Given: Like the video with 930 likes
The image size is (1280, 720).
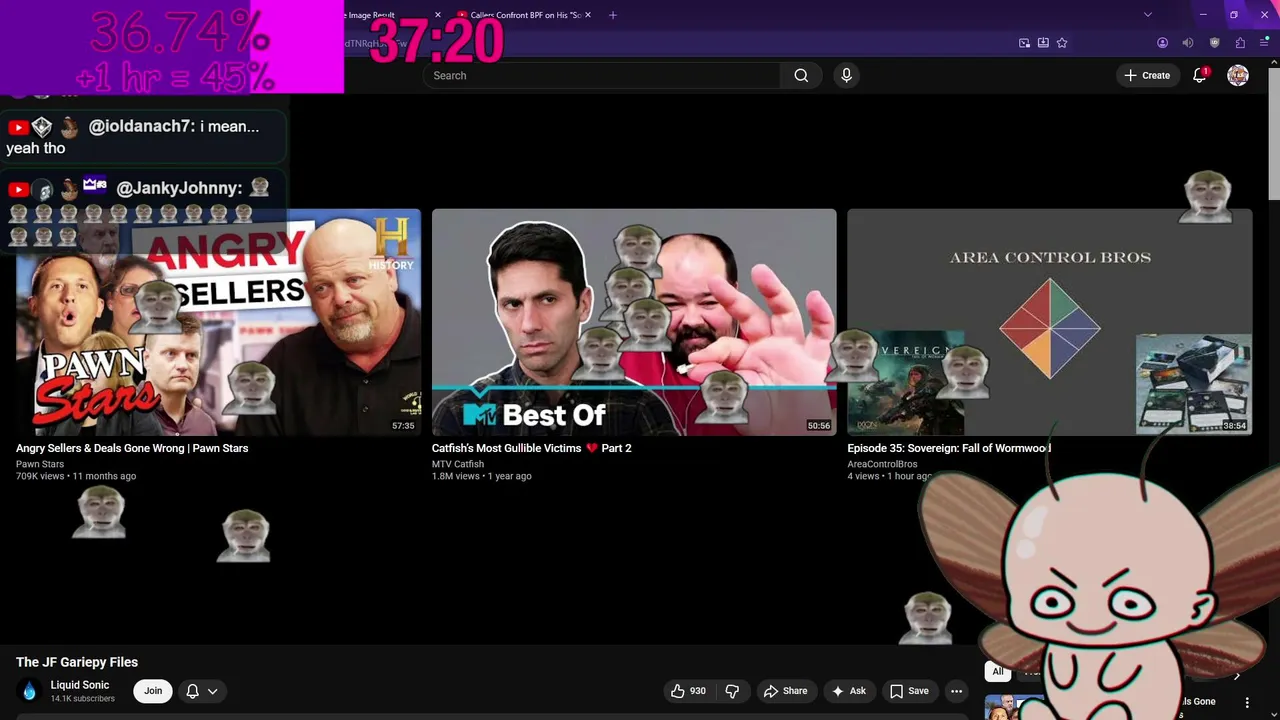Looking at the screenshot, I should coord(688,691).
